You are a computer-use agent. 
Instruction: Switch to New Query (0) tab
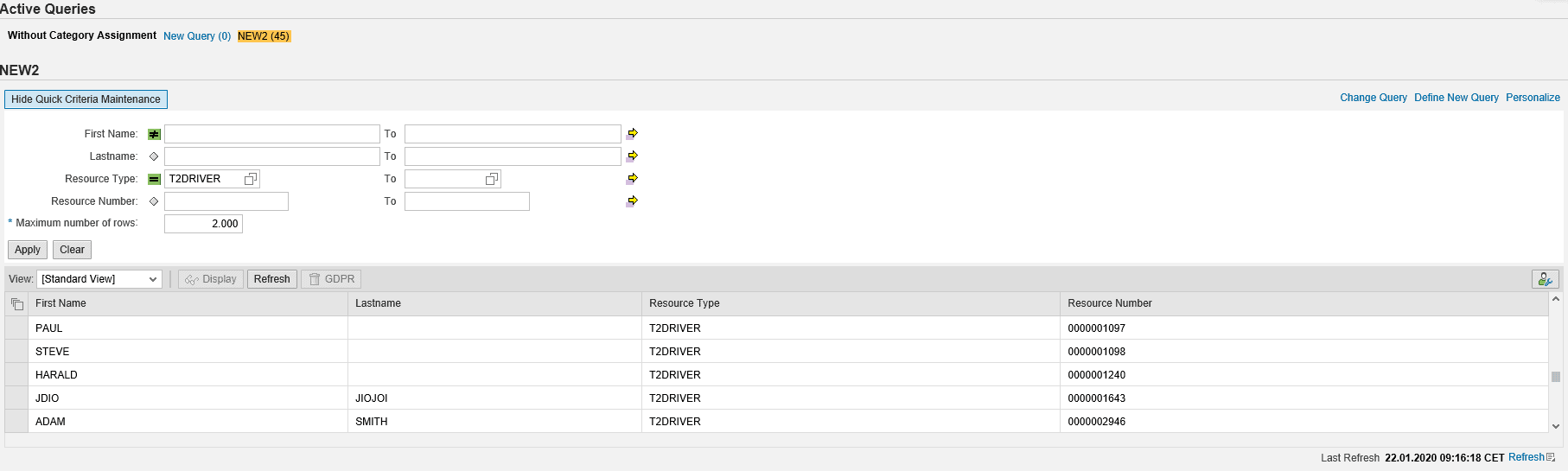click(x=197, y=36)
